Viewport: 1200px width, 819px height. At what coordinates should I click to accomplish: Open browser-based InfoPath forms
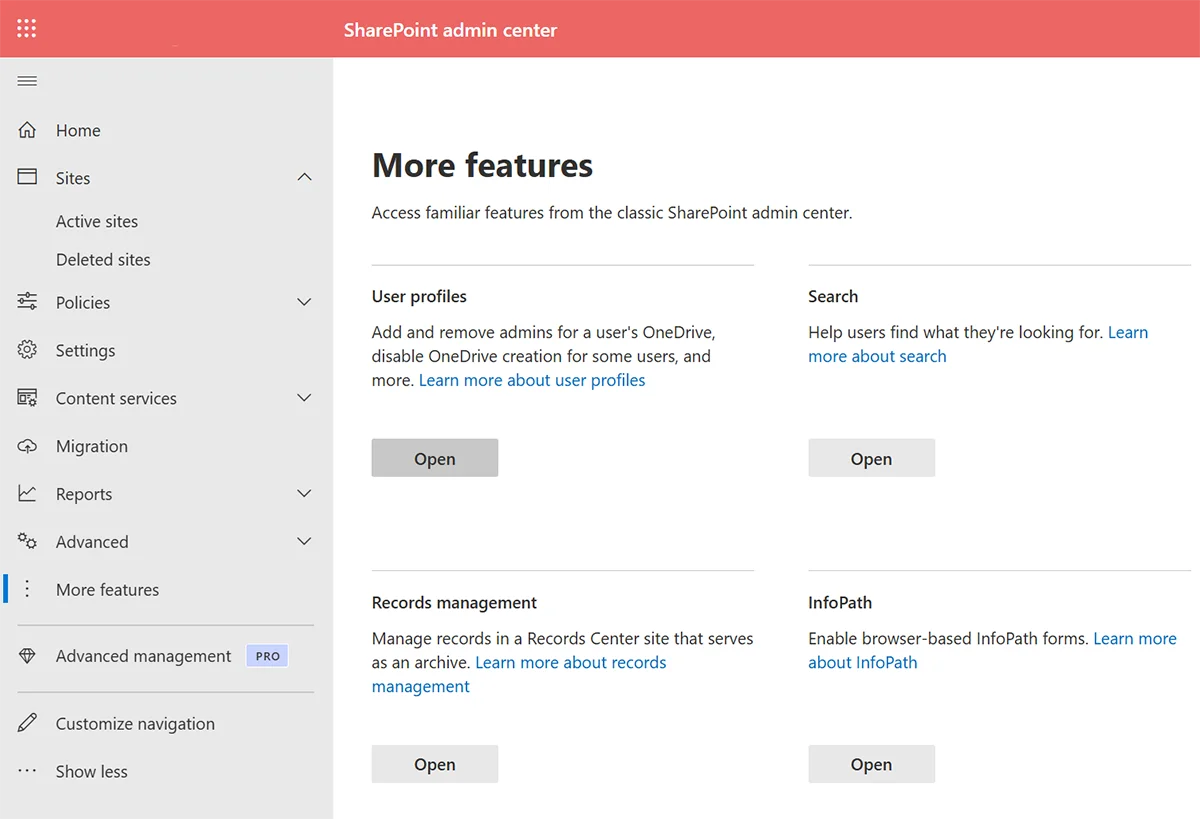[x=871, y=763]
